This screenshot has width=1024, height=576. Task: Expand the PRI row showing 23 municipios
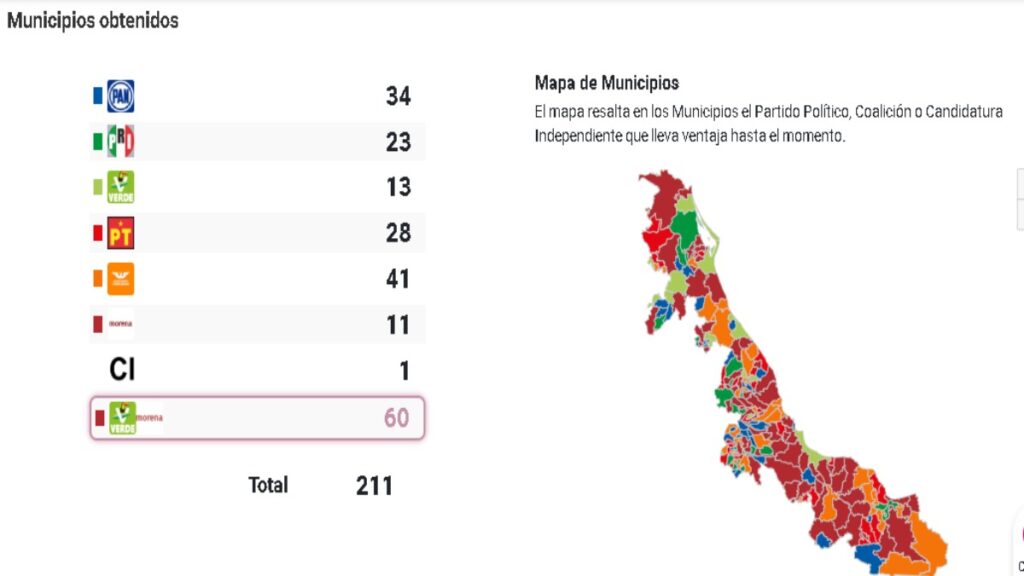pyautogui.click(x=256, y=142)
